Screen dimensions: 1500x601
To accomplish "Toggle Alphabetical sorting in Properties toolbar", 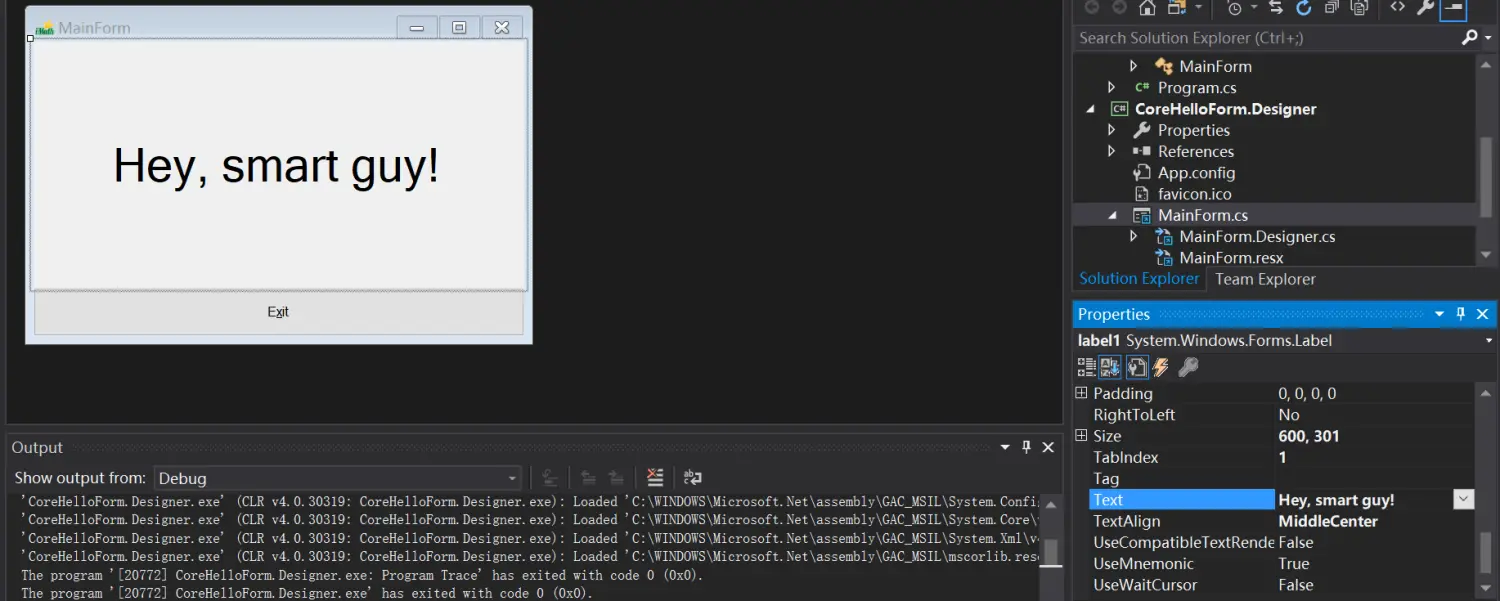I will click(x=1110, y=368).
